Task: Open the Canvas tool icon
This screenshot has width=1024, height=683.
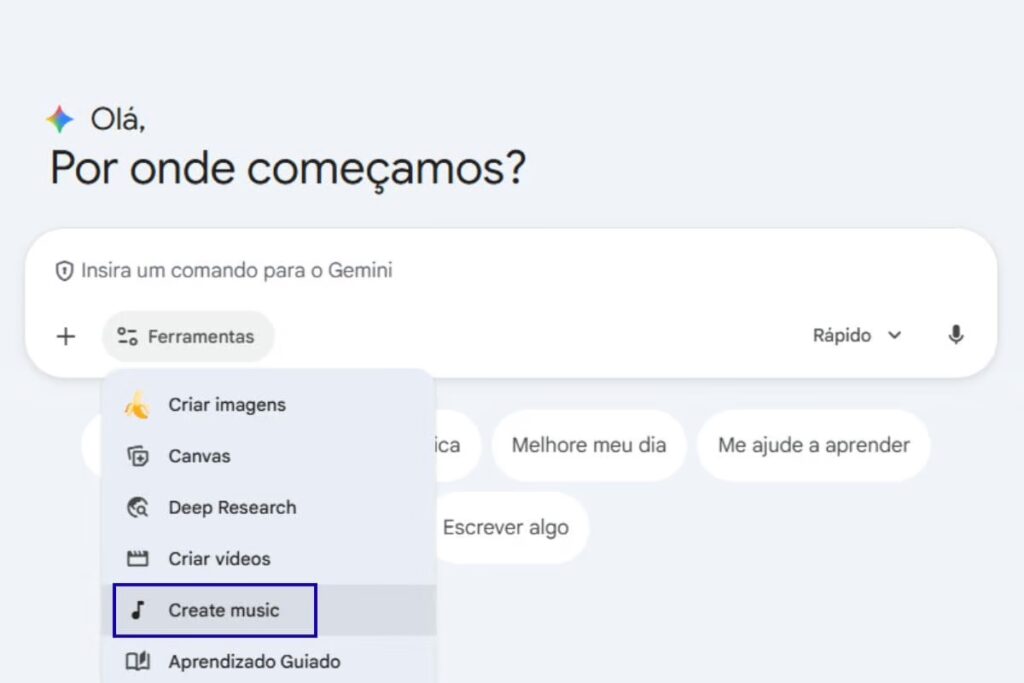Action: (x=139, y=456)
